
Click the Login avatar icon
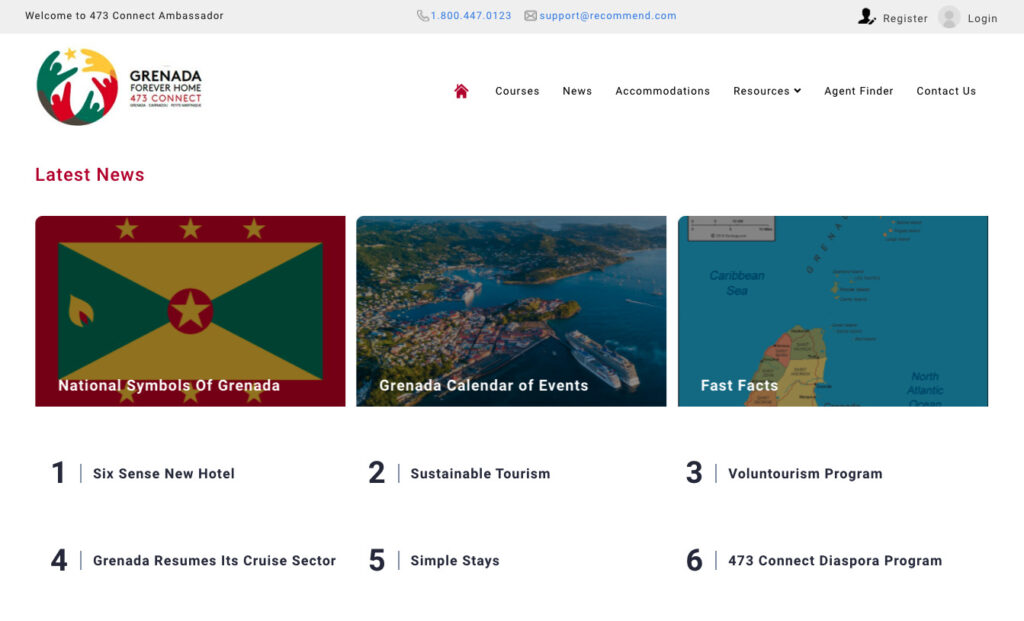949,17
